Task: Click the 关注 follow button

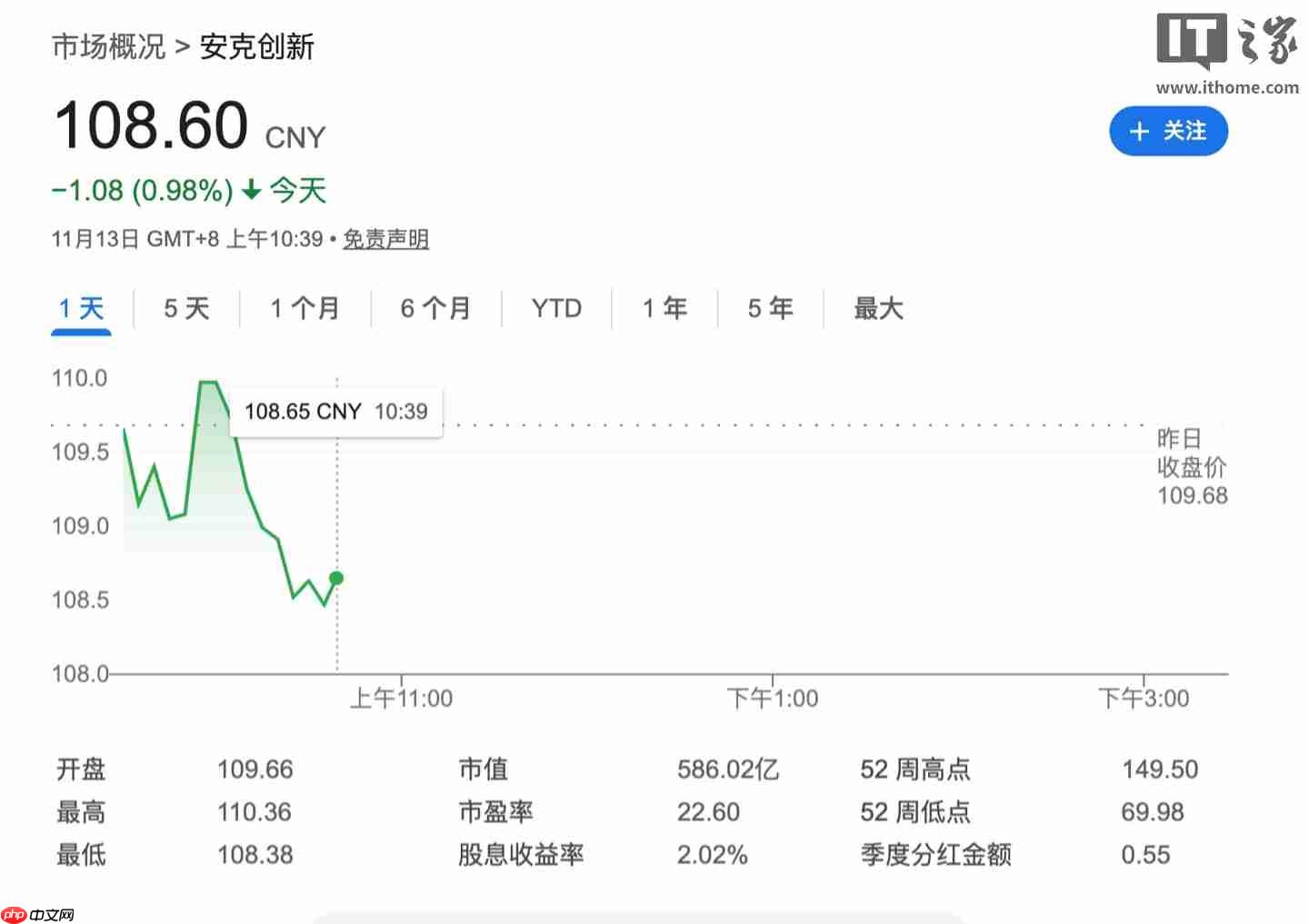Action: [1169, 131]
